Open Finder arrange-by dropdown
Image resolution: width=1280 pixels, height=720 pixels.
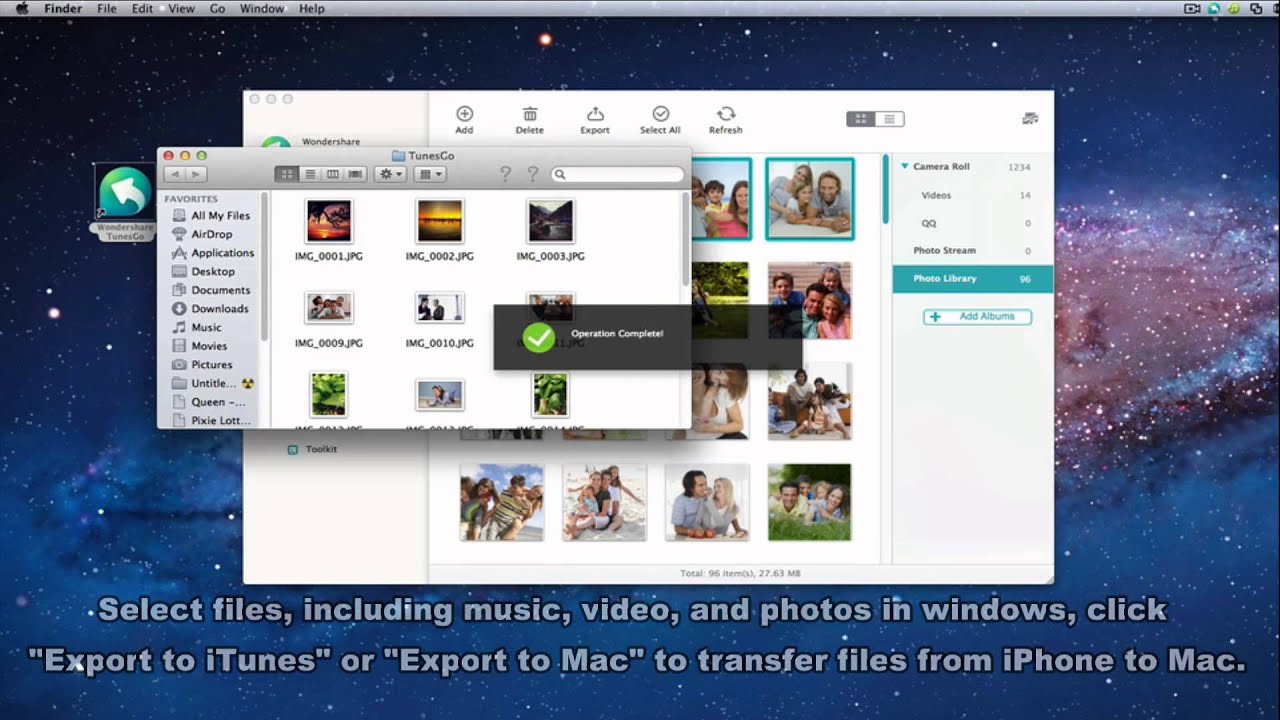430,174
